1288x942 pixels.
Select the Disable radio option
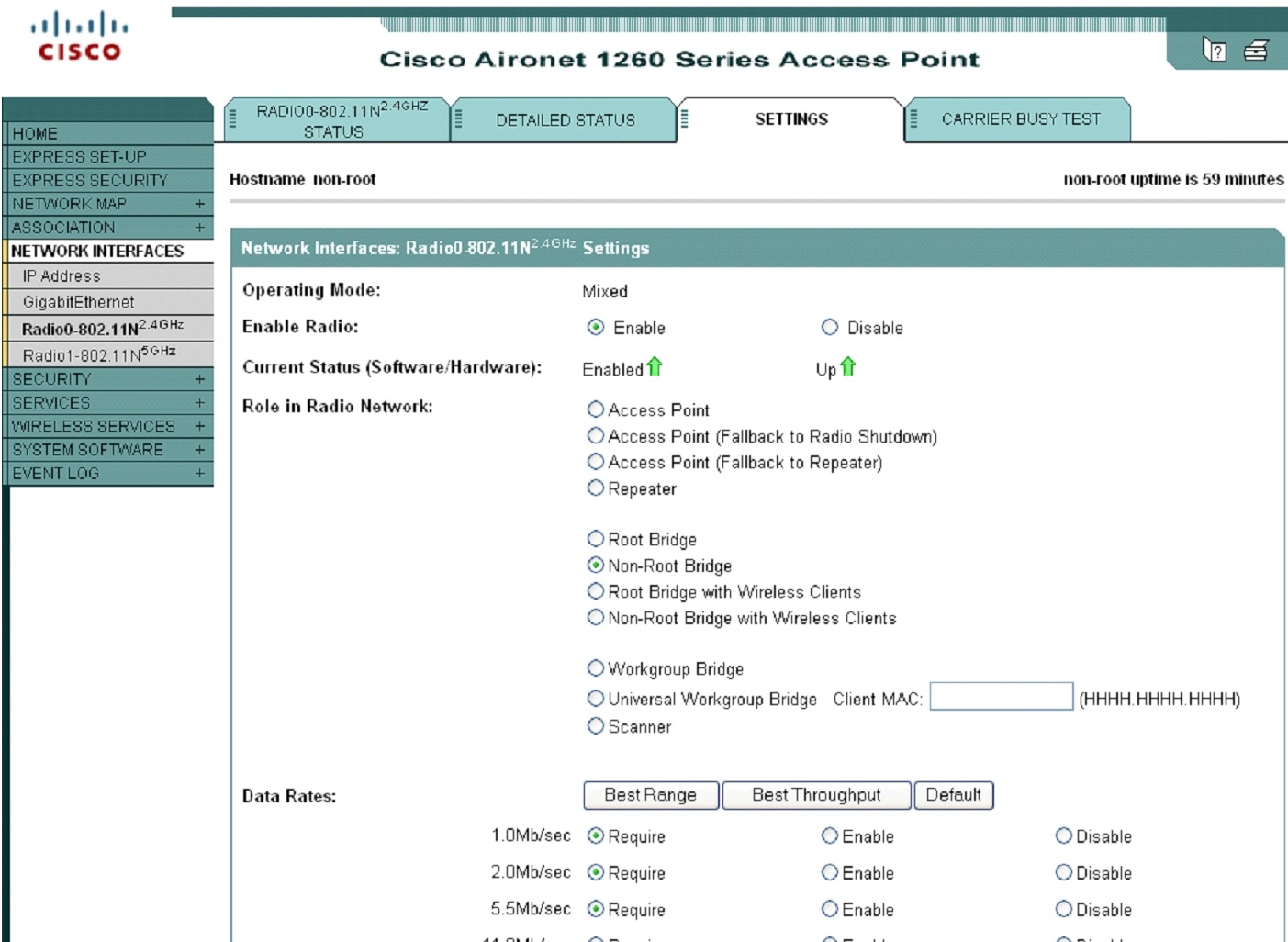(830, 328)
